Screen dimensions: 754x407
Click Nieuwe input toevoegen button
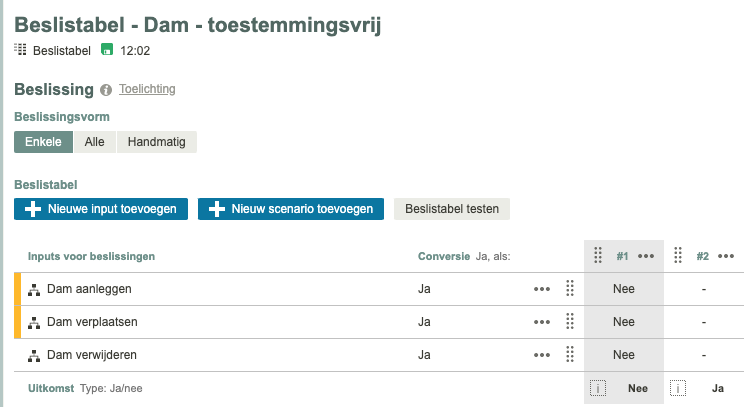click(x=100, y=209)
